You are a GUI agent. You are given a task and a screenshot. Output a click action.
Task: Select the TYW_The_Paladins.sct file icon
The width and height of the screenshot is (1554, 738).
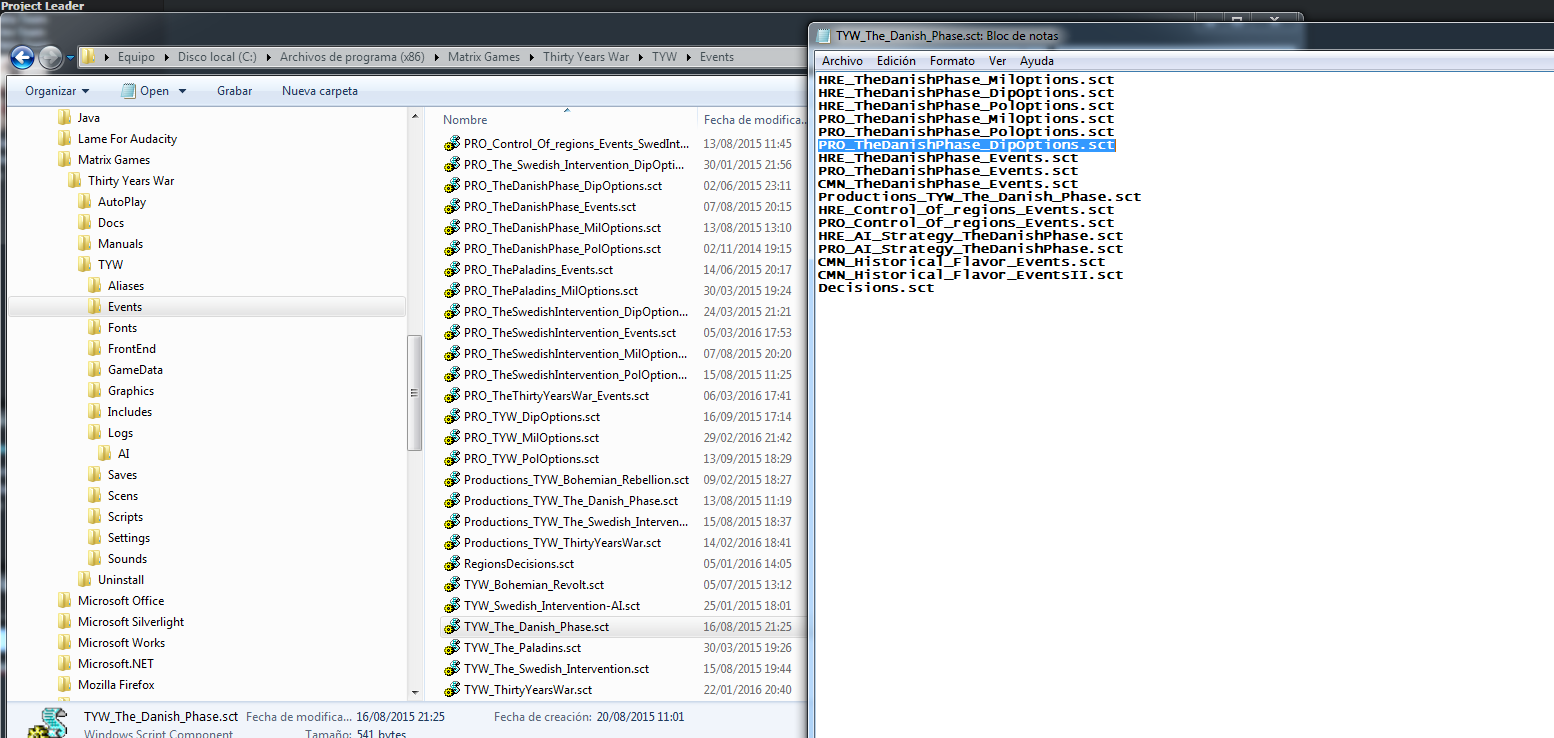[452, 648]
